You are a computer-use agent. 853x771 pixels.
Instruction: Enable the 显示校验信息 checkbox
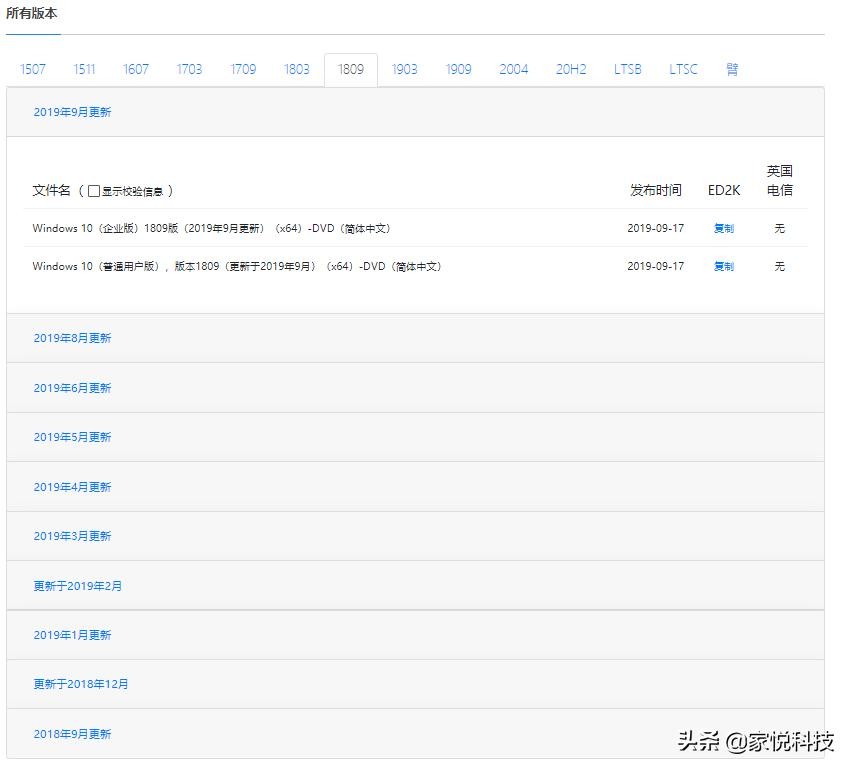pos(94,191)
